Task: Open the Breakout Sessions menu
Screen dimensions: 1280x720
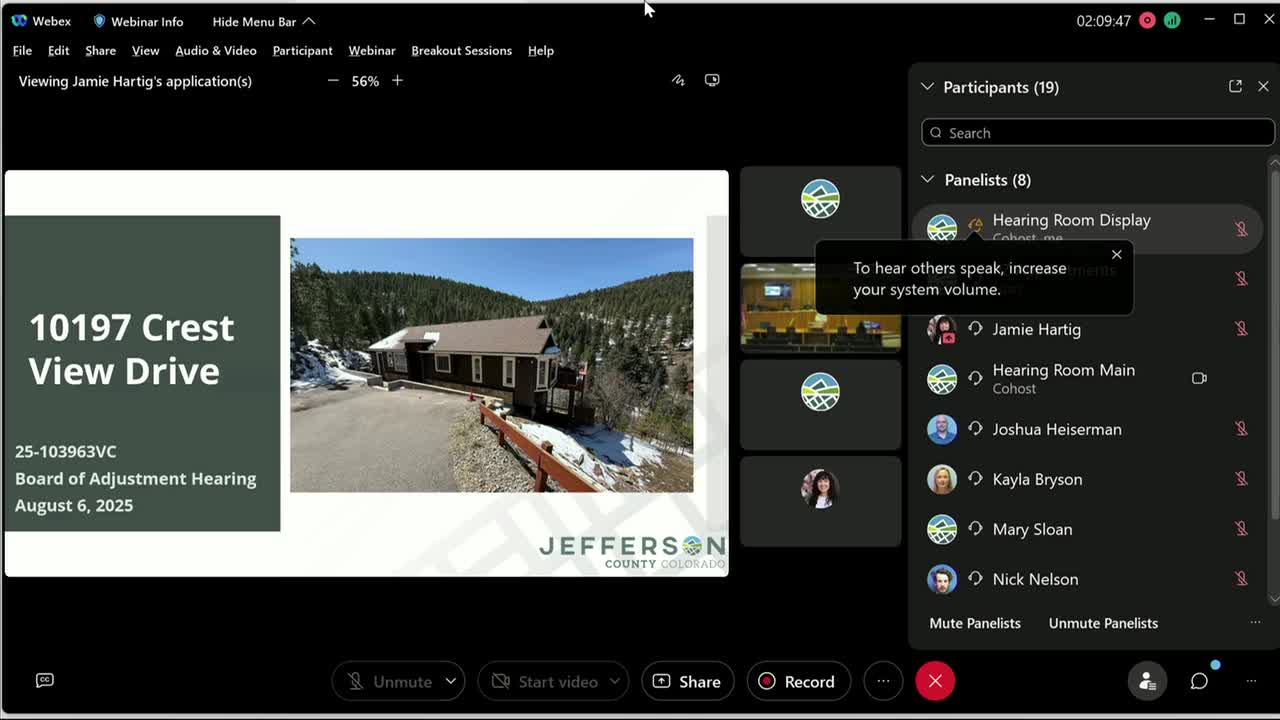Action: click(x=461, y=50)
